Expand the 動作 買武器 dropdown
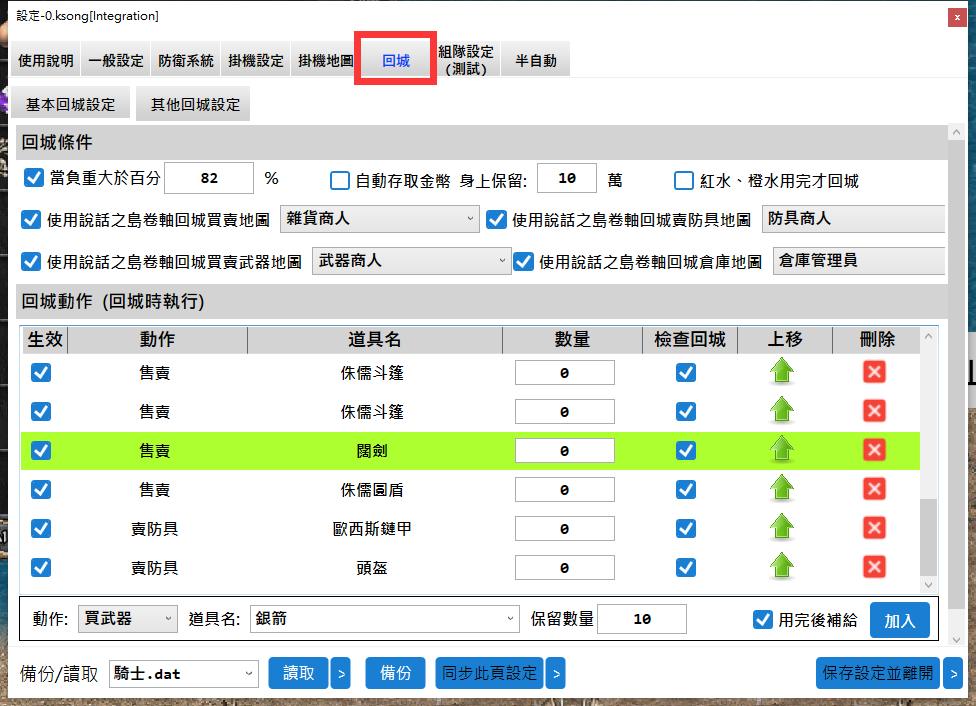This screenshot has width=976, height=706. [x=128, y=620]
